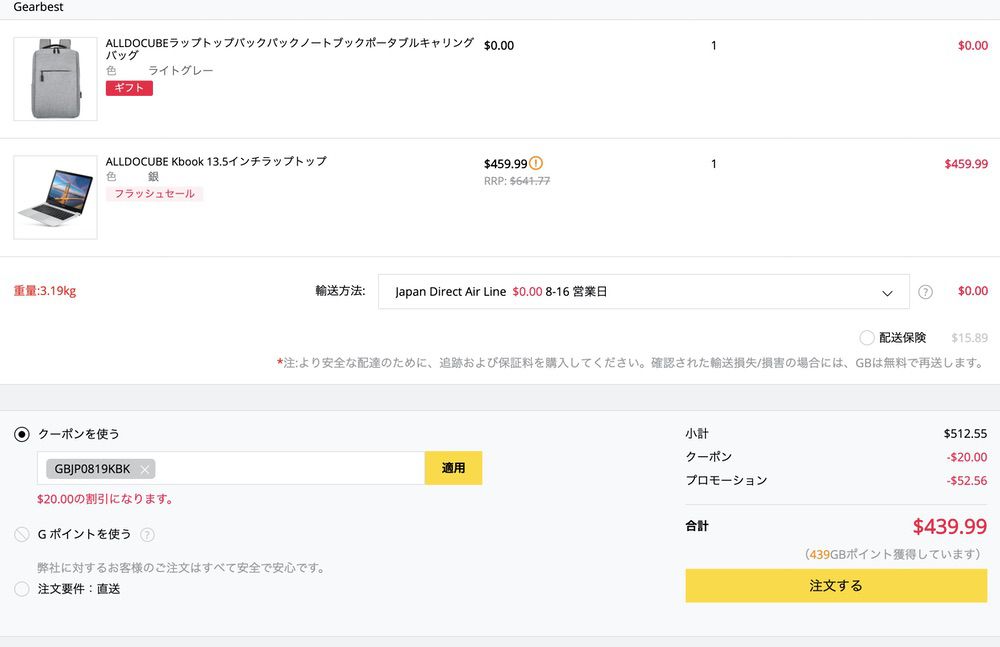Click the ALLDOCUBE Kbook 13.5 inch laptop title
This screenshot has width=1000, height=647.
(216, 161)
